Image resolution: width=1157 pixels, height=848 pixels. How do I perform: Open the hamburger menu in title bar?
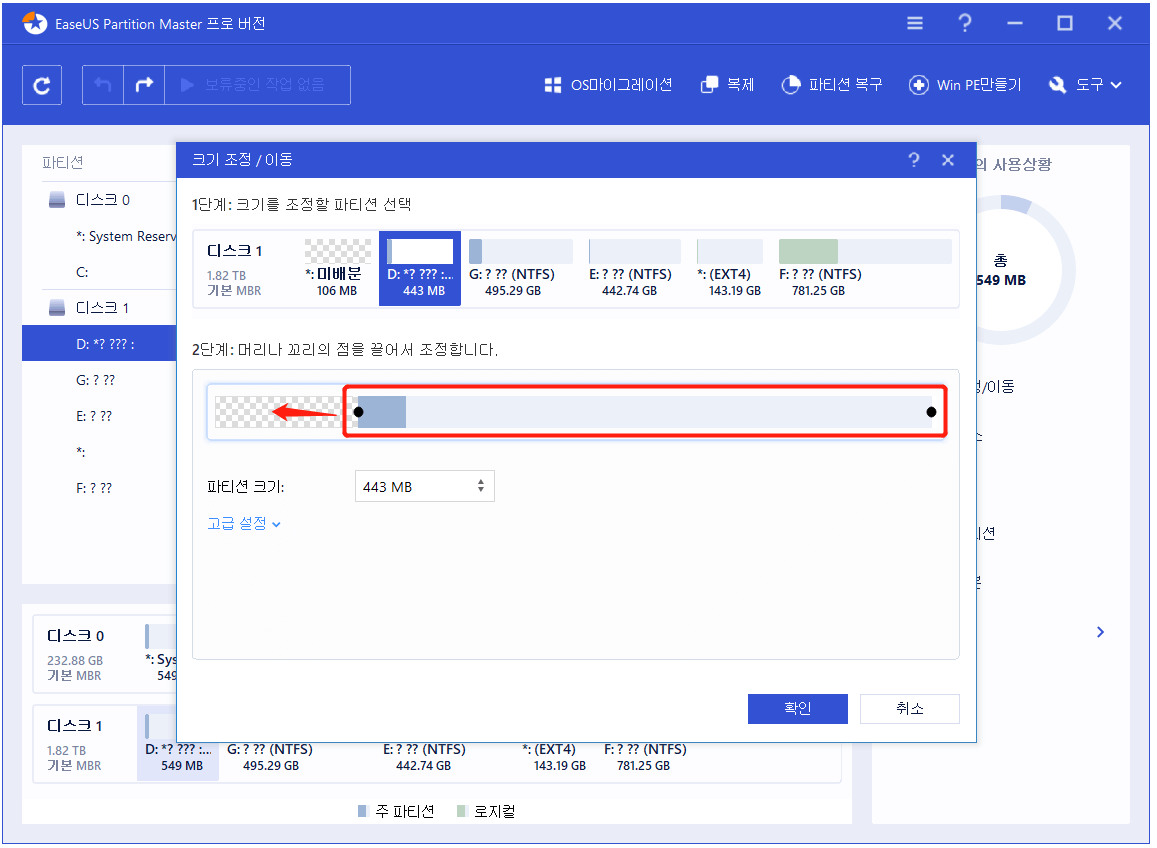[x=915, y=24]
